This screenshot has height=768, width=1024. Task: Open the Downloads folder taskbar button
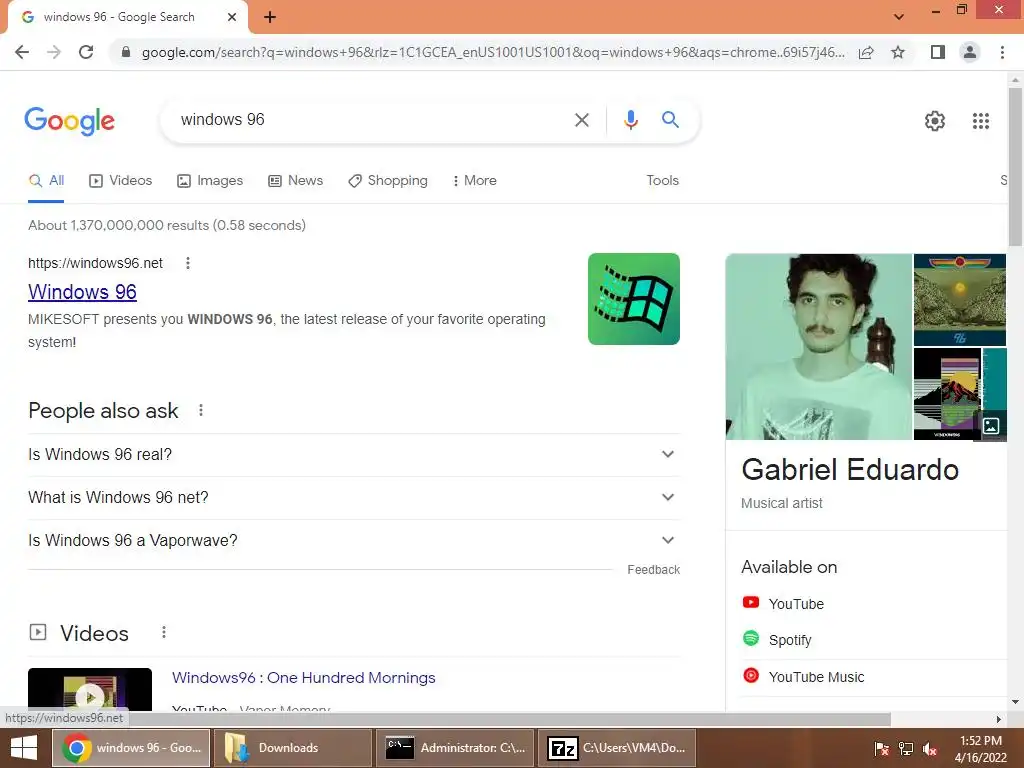292,748
